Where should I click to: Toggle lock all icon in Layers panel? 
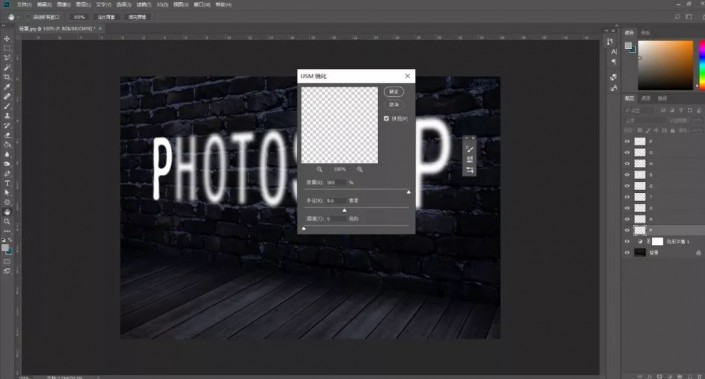pyautogui.click(x=673, y=130)
